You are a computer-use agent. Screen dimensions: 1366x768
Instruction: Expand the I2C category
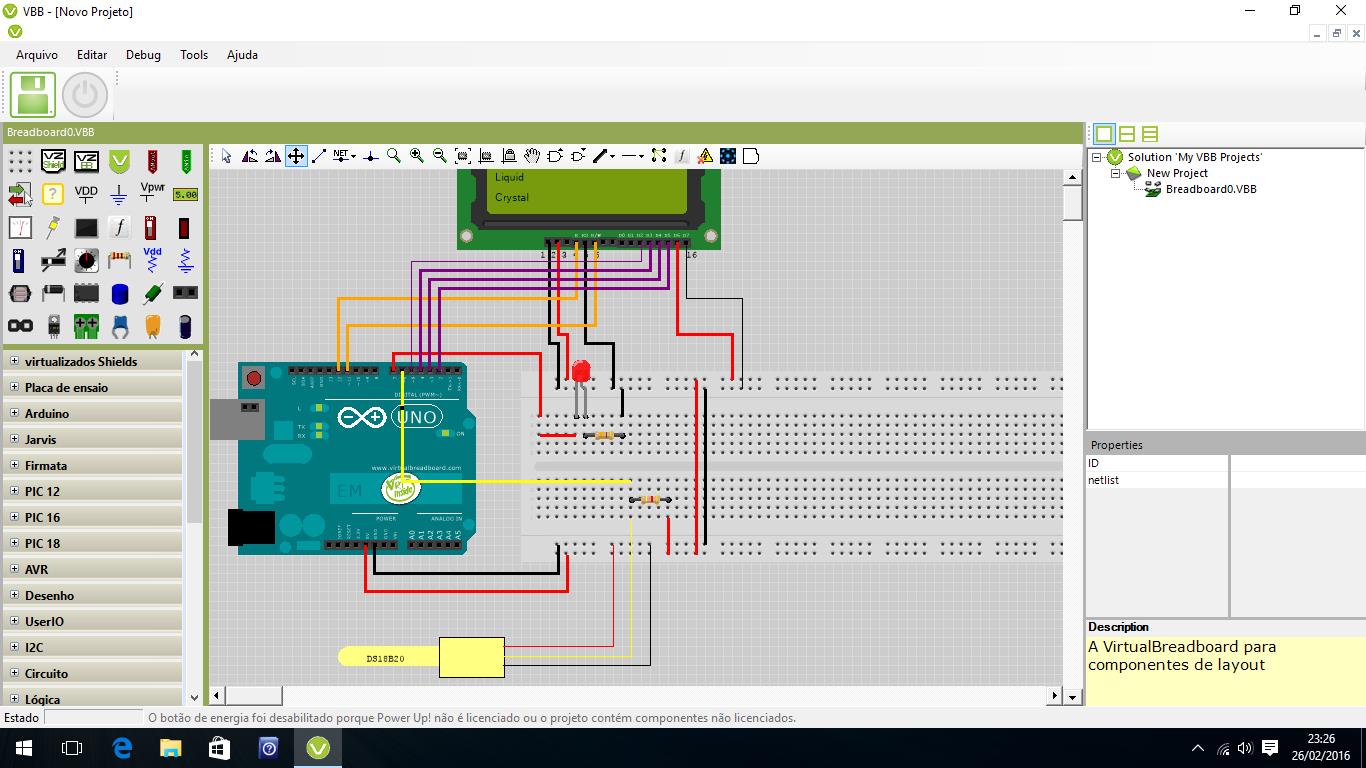click(x=15, y=647)
